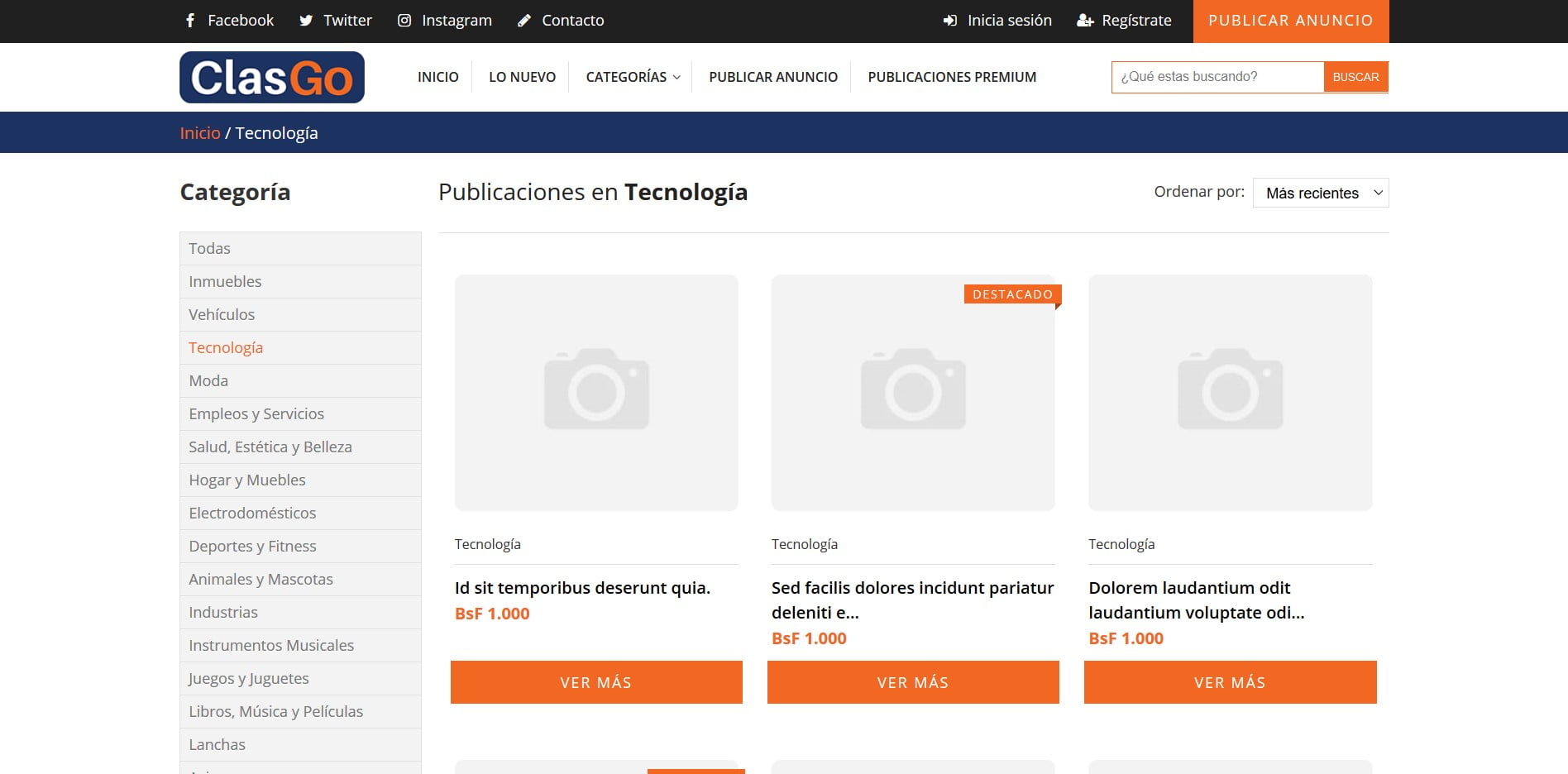The width and height of the screenshot is (1568, 774).
Task: Open PUBLICACIONES PREMIUM menu item
Action: tap(952, 77)
